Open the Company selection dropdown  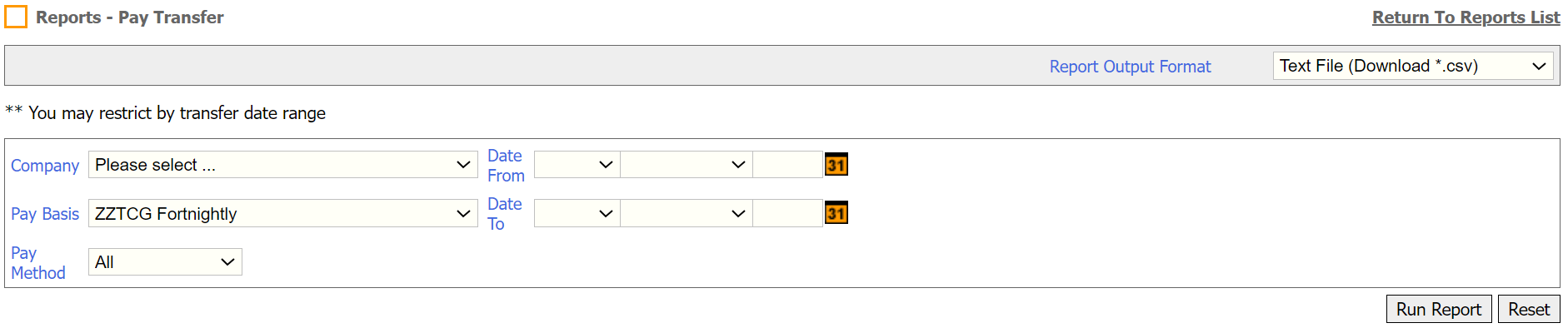pyautogui.click(x=283, y=165)
